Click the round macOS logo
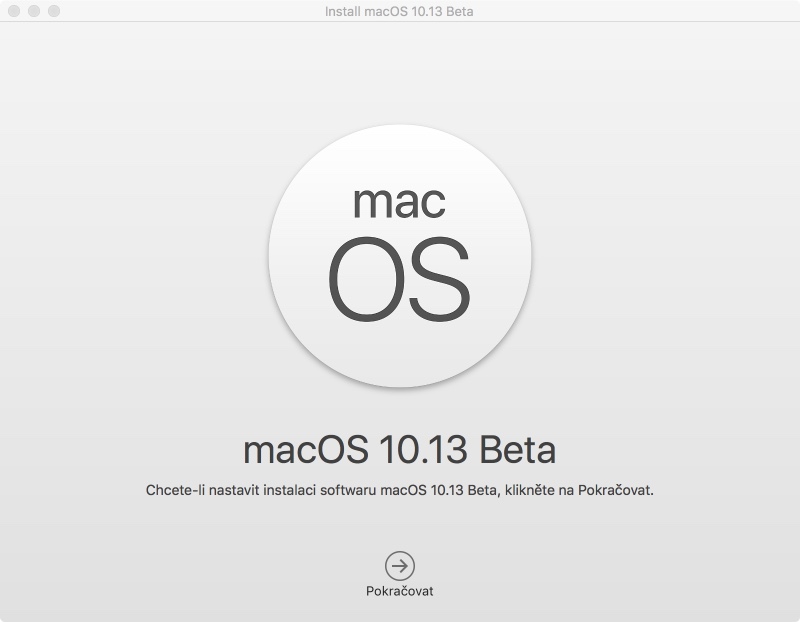 click(x=400, y=255)
